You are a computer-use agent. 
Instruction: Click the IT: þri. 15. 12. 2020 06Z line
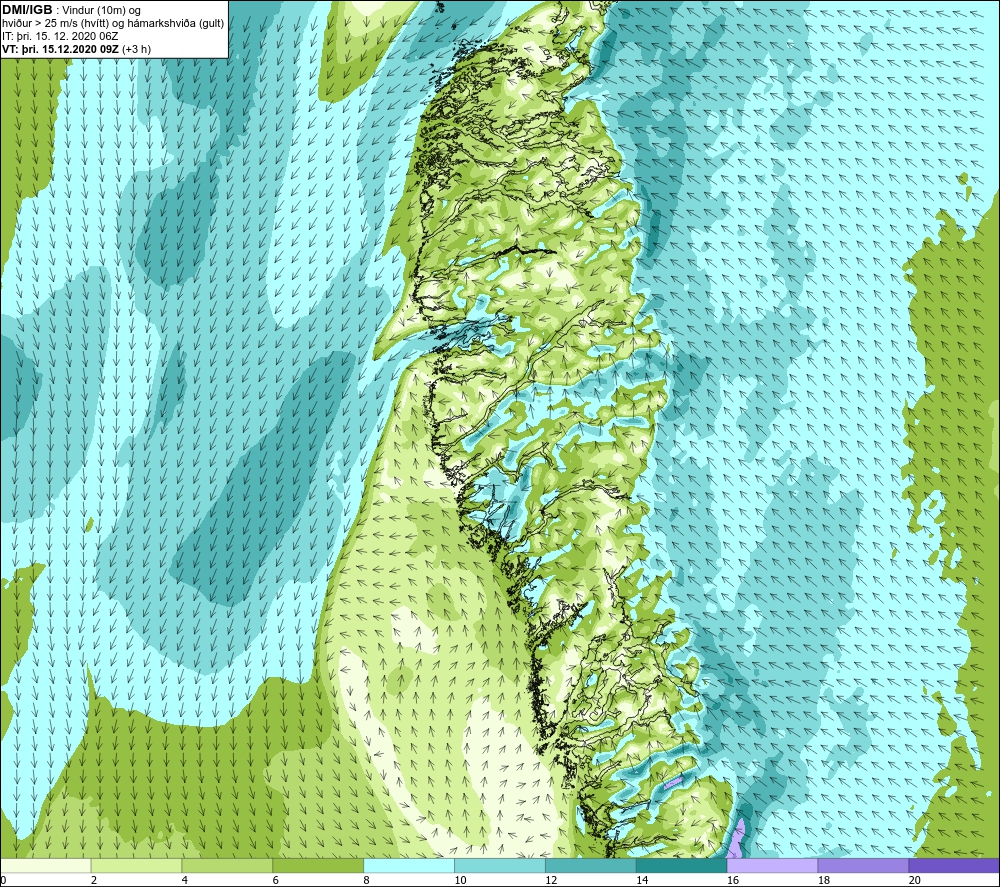point(60,36)
